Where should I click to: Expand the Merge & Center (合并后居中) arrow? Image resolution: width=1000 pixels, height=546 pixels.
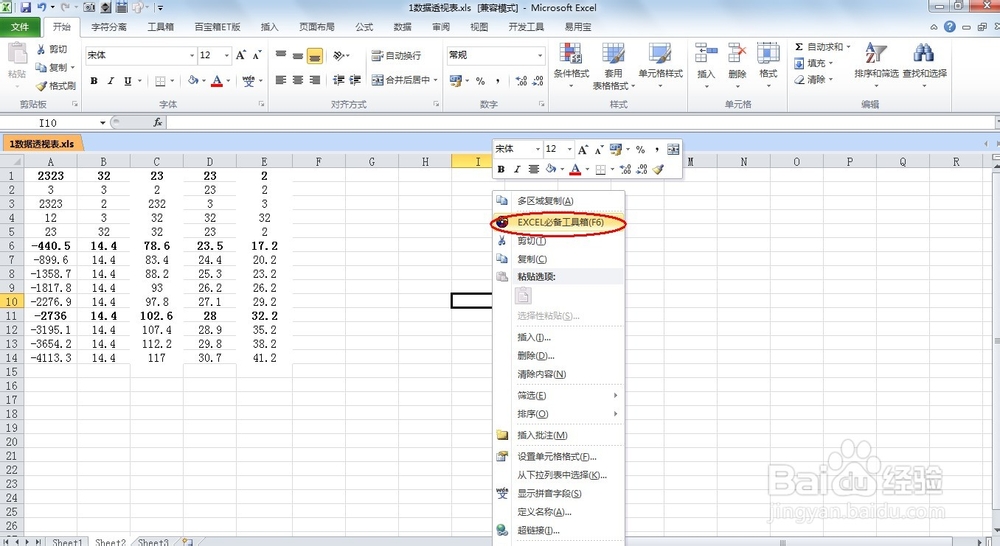coord(436,80)
